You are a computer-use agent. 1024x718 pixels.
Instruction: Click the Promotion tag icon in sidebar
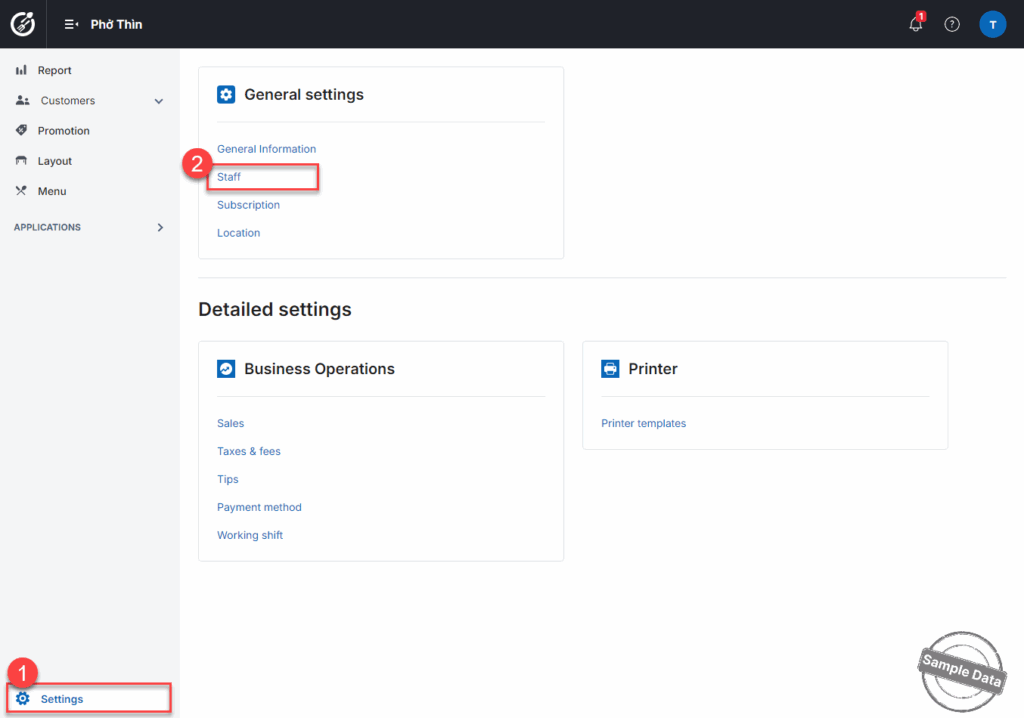(x=21, y=131)
